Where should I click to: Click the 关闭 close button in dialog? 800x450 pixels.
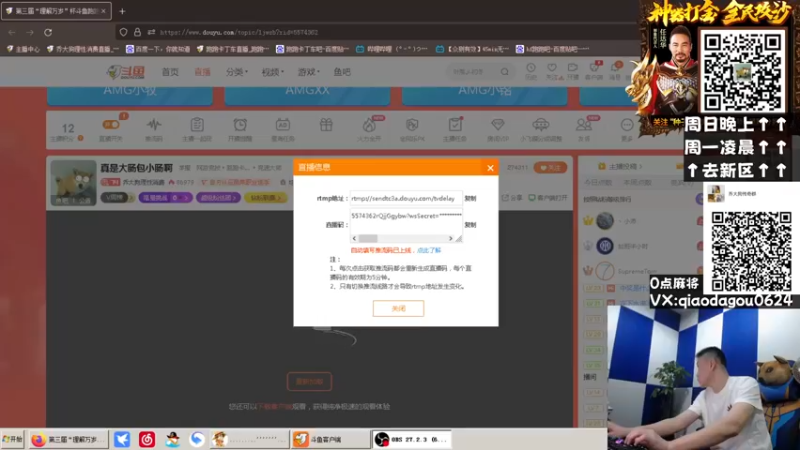(x=398, y=308)
